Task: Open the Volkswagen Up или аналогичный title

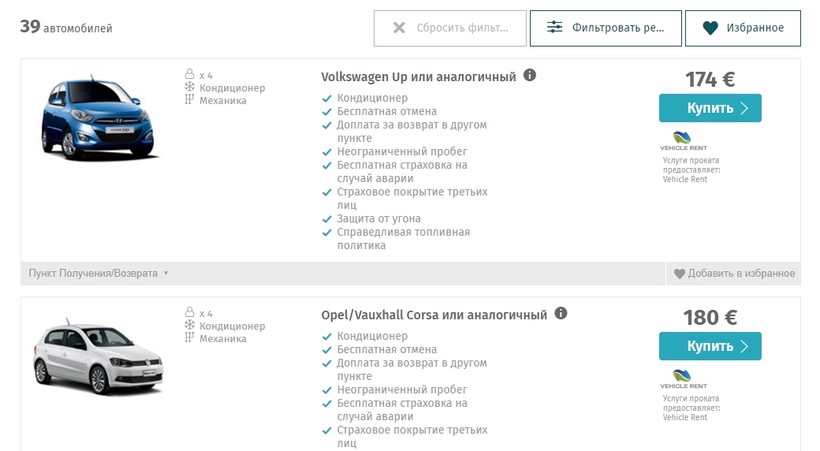Action: [418, 76]
